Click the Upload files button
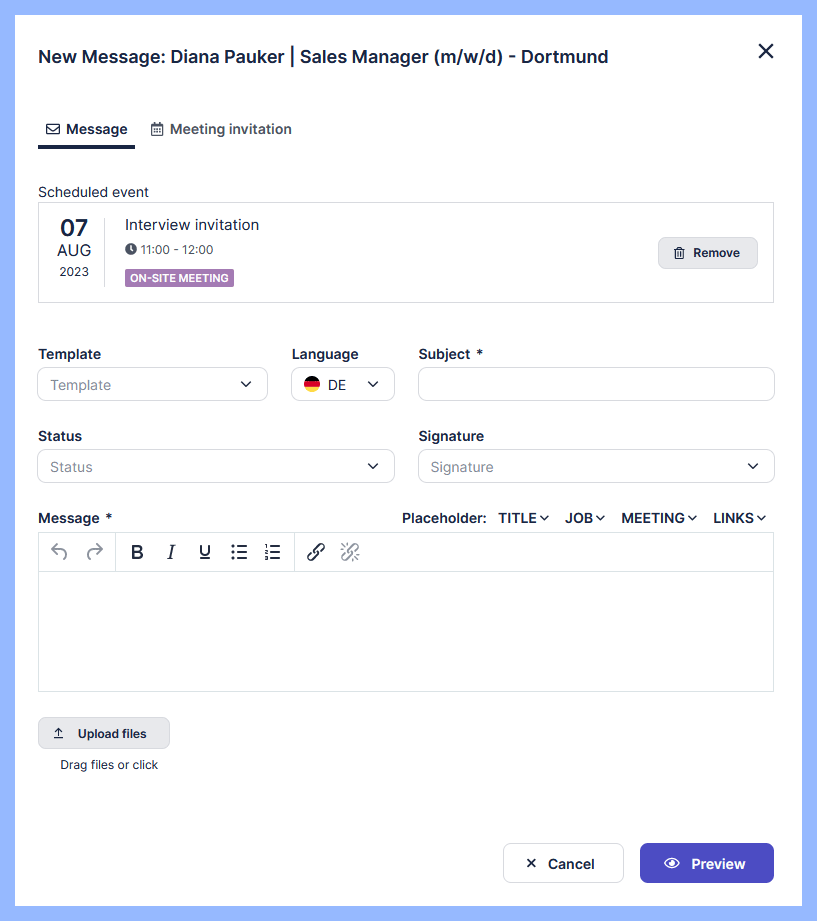The width and height of the screenshot is (817, 921). point(104,733)
